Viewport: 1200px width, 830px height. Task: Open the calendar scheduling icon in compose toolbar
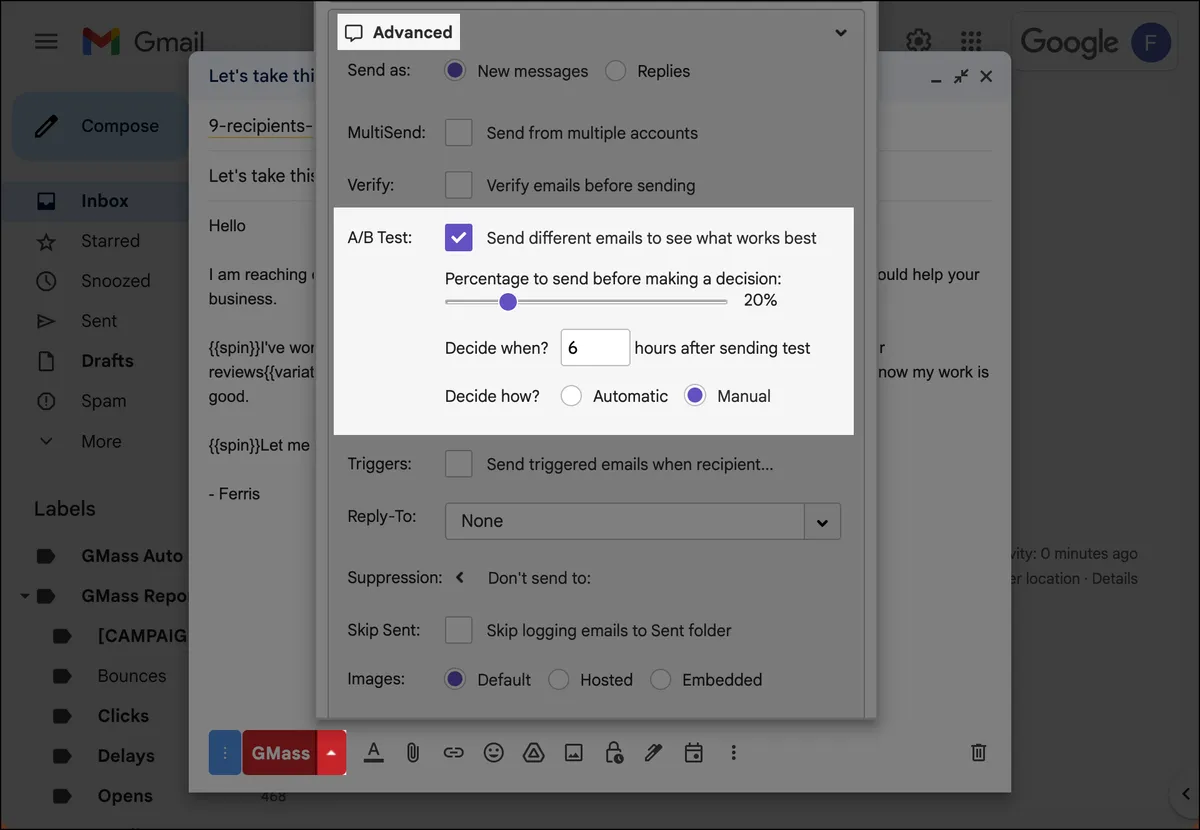pos(693,752)
